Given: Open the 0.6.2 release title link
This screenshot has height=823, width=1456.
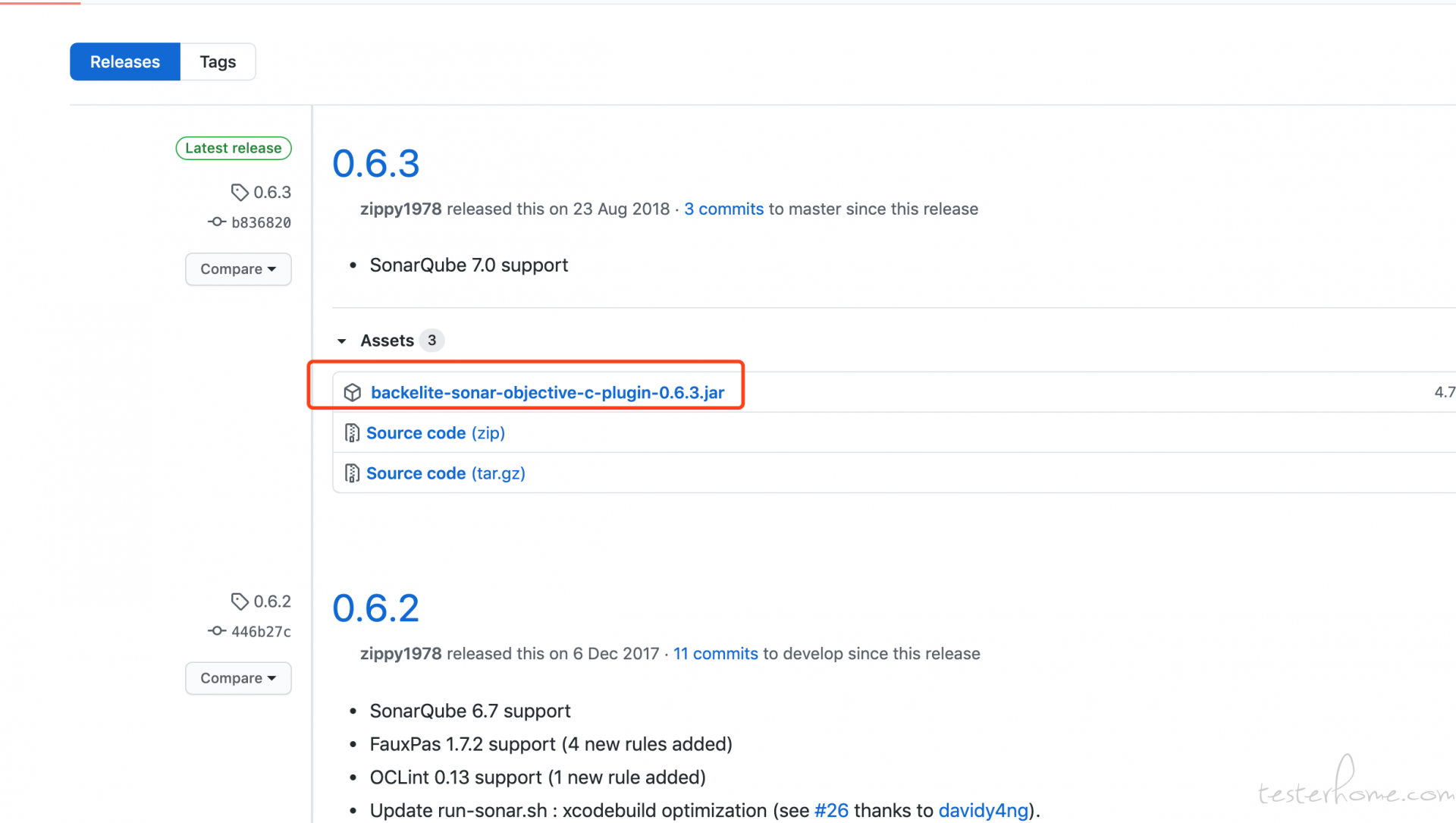Looking at the screenshot, I should pyautogui.click(x=376, y=608).
